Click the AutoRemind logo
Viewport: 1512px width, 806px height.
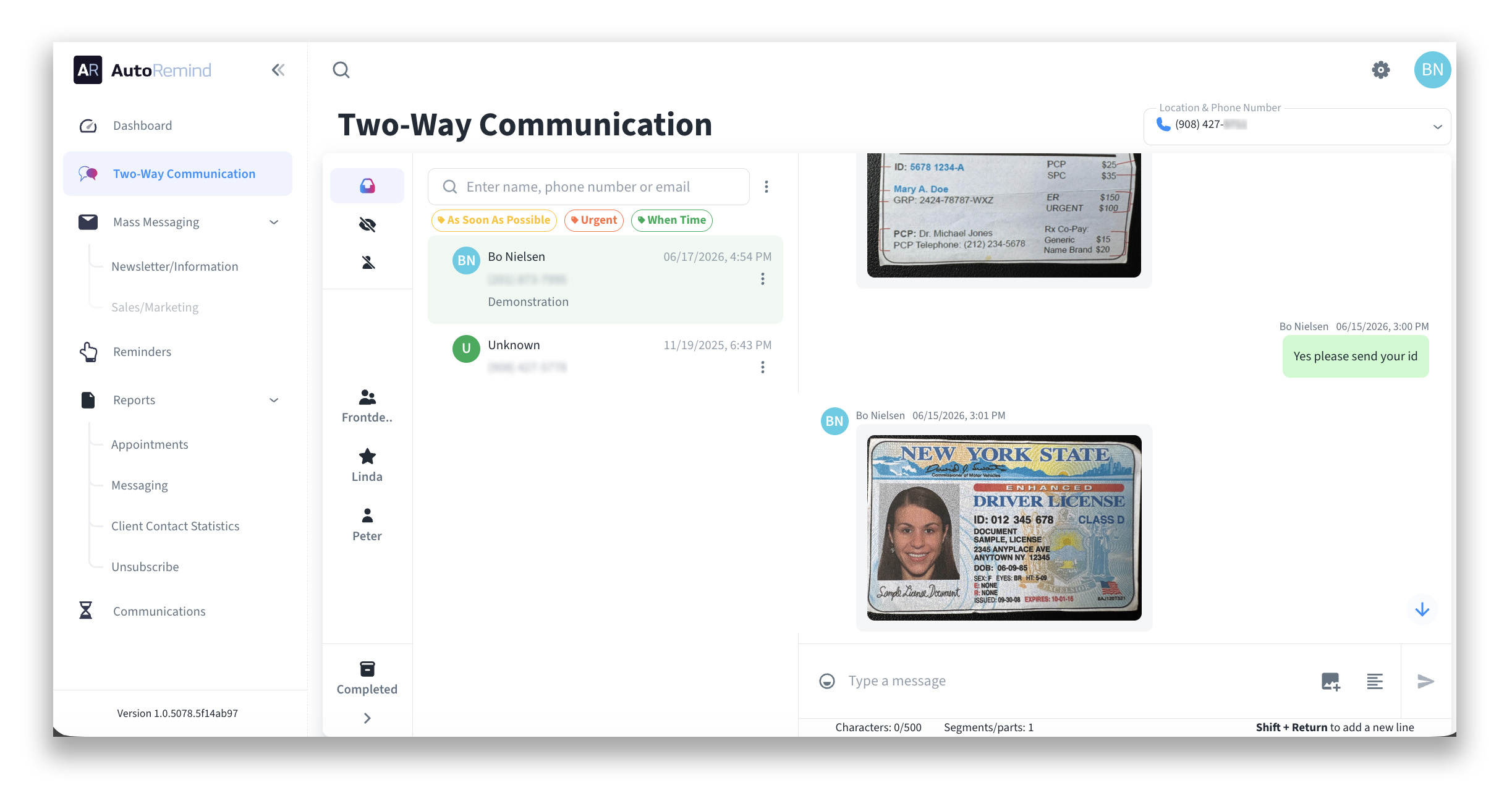point(143,70)
